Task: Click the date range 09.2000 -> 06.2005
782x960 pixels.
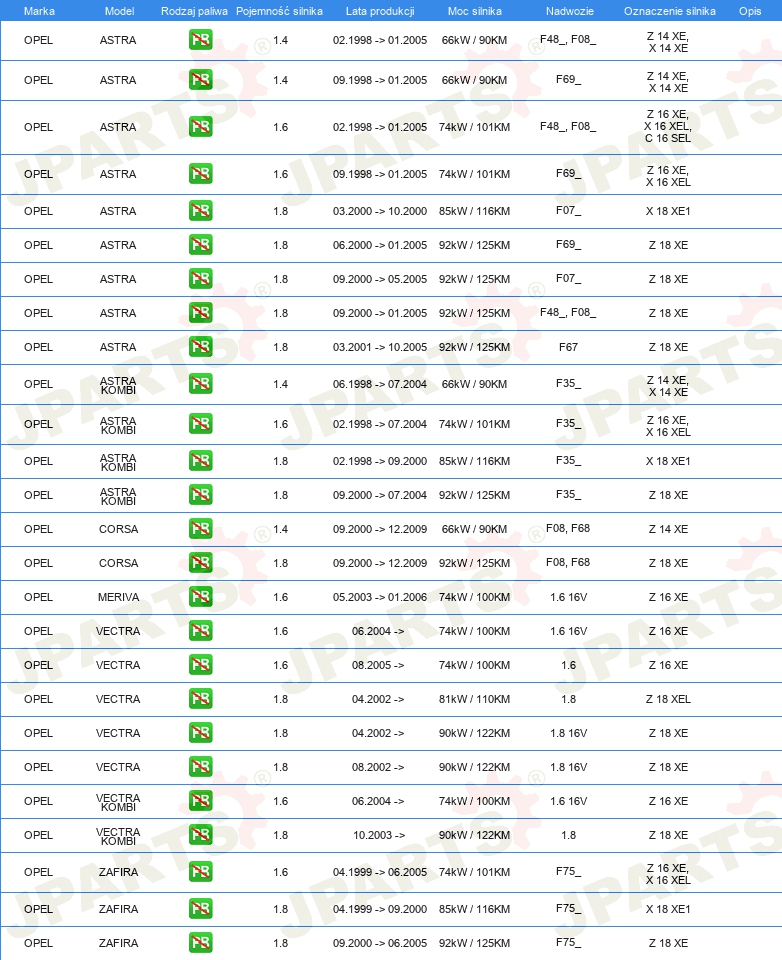Action: (x=380, y=943)
